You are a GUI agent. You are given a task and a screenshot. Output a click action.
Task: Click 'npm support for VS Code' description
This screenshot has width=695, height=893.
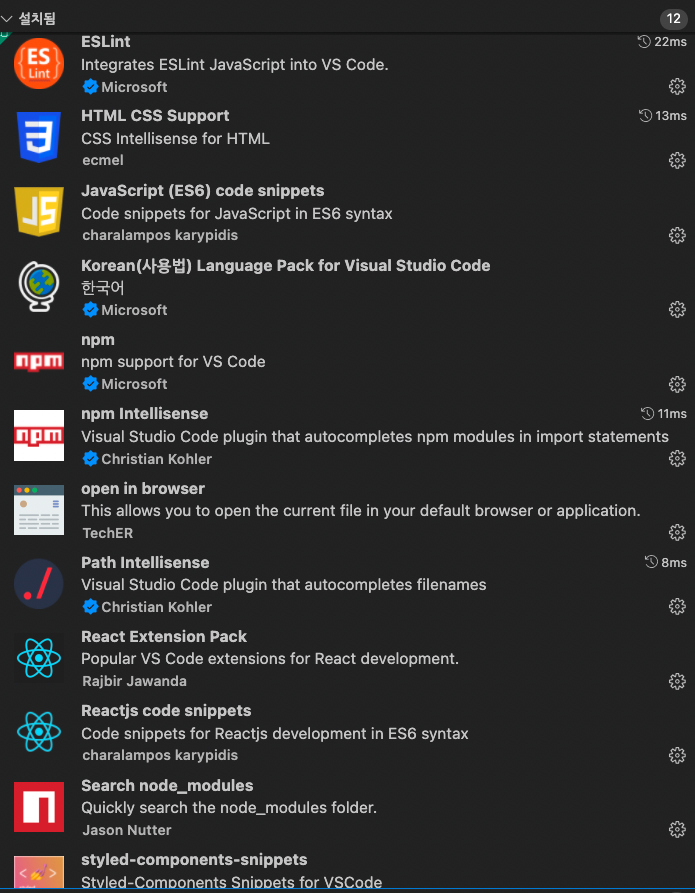click(173, 362)
